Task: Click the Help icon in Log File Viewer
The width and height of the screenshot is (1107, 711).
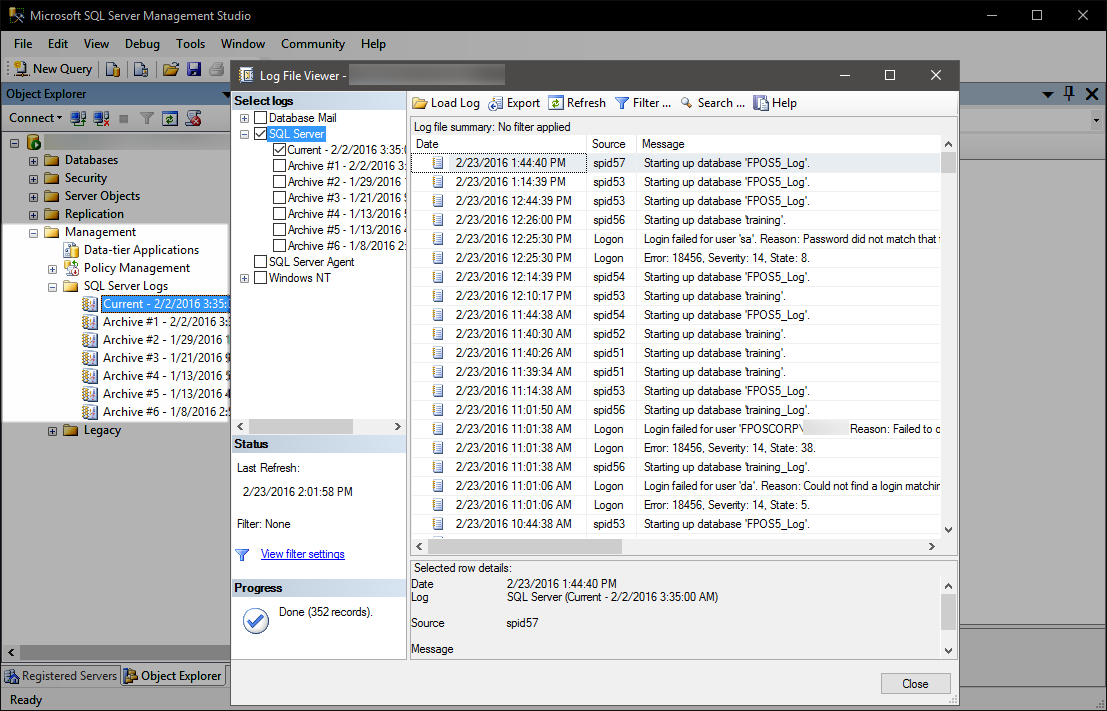Action: tap(760, 103)
